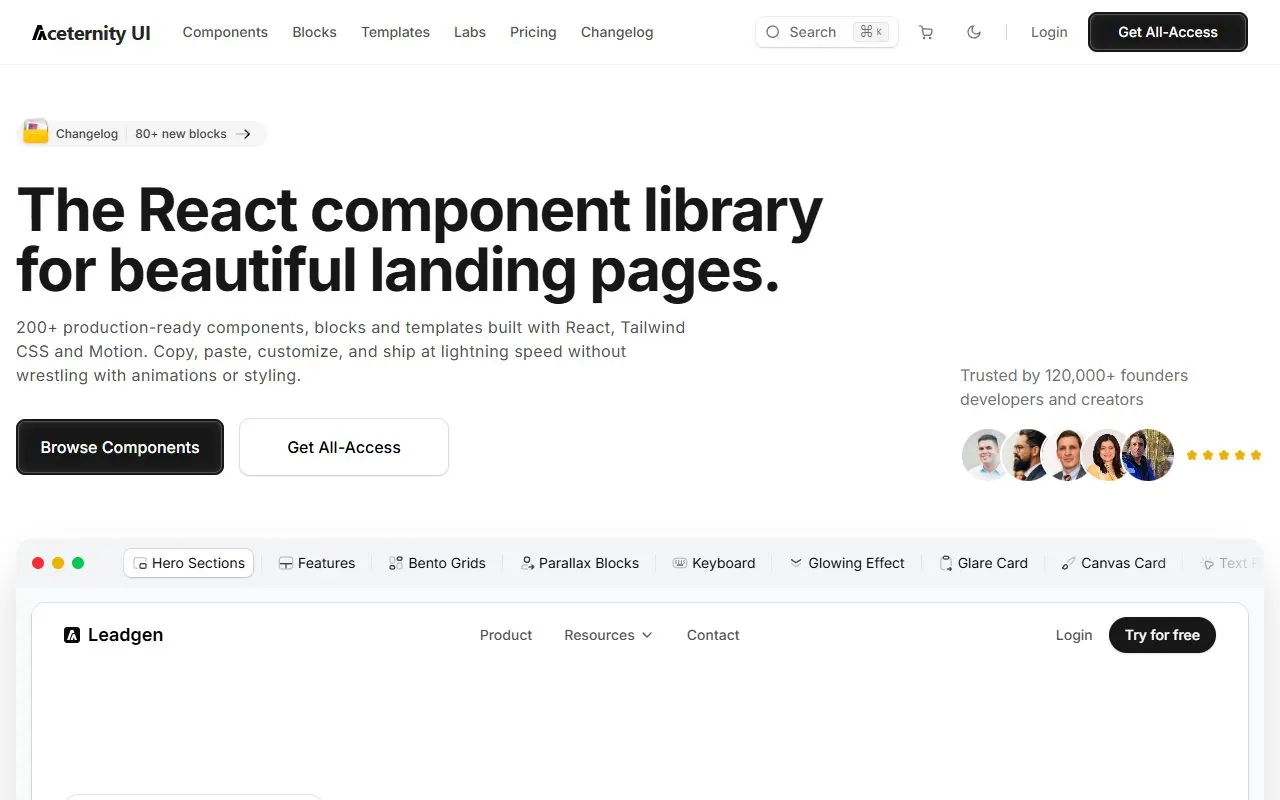Switch to the Keyboard tab

click(x=714, y=563)
